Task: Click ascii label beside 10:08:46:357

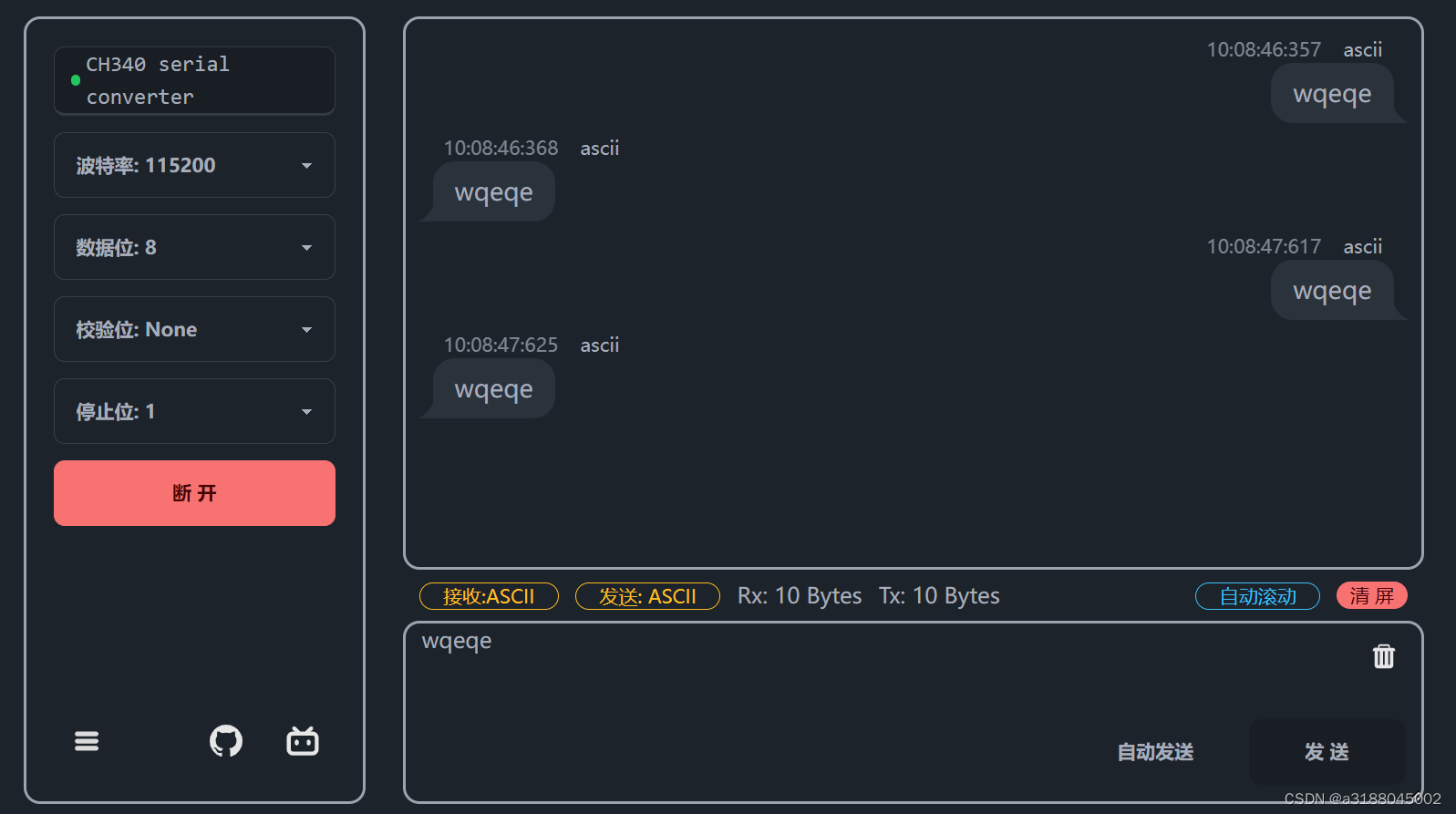Action: click(1363, 49)
